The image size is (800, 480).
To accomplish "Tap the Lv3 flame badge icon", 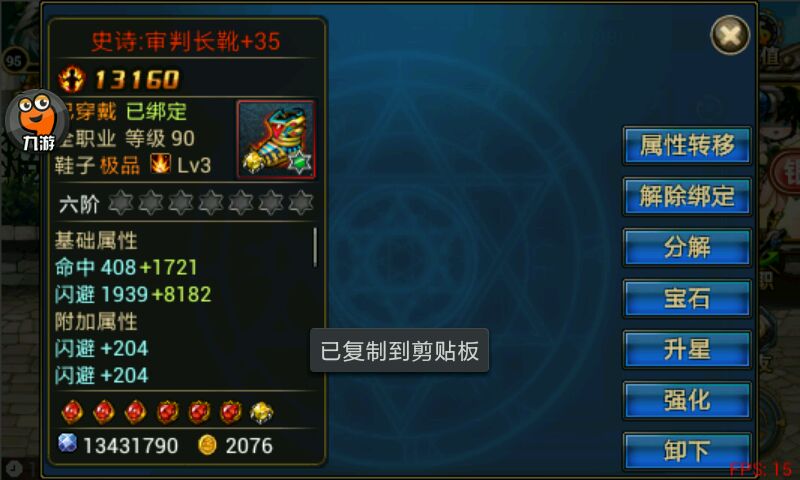I will [160, 164].
